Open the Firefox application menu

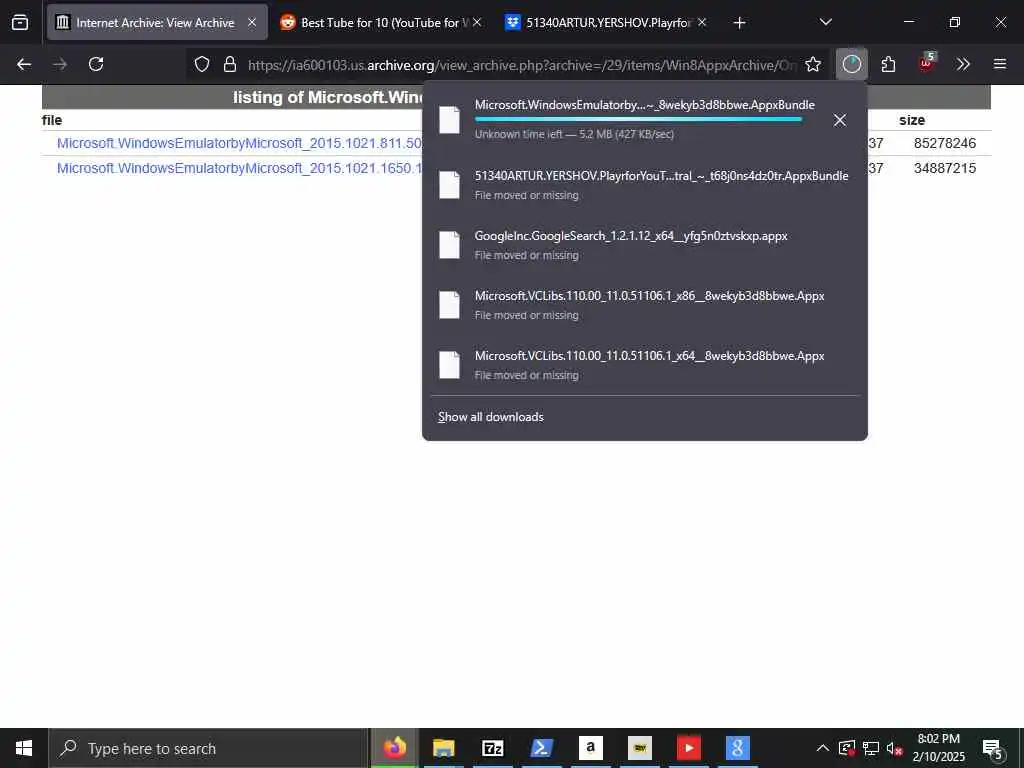pos(1000,64)
